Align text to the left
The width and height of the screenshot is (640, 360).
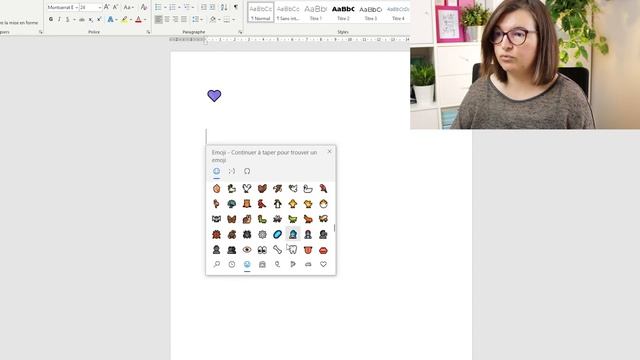(x=158, y=19)
